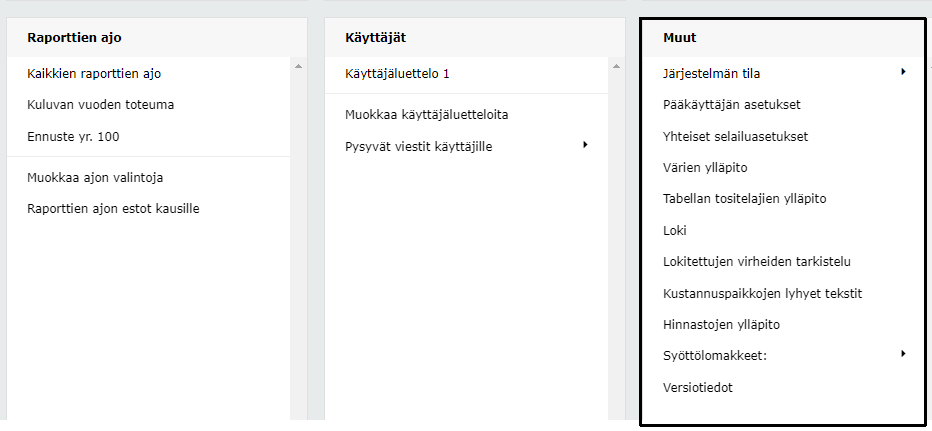Expand the Syöttölomakkeet submenu arrow
This screenshot has height=431, width=932.
tap(902, 354)
